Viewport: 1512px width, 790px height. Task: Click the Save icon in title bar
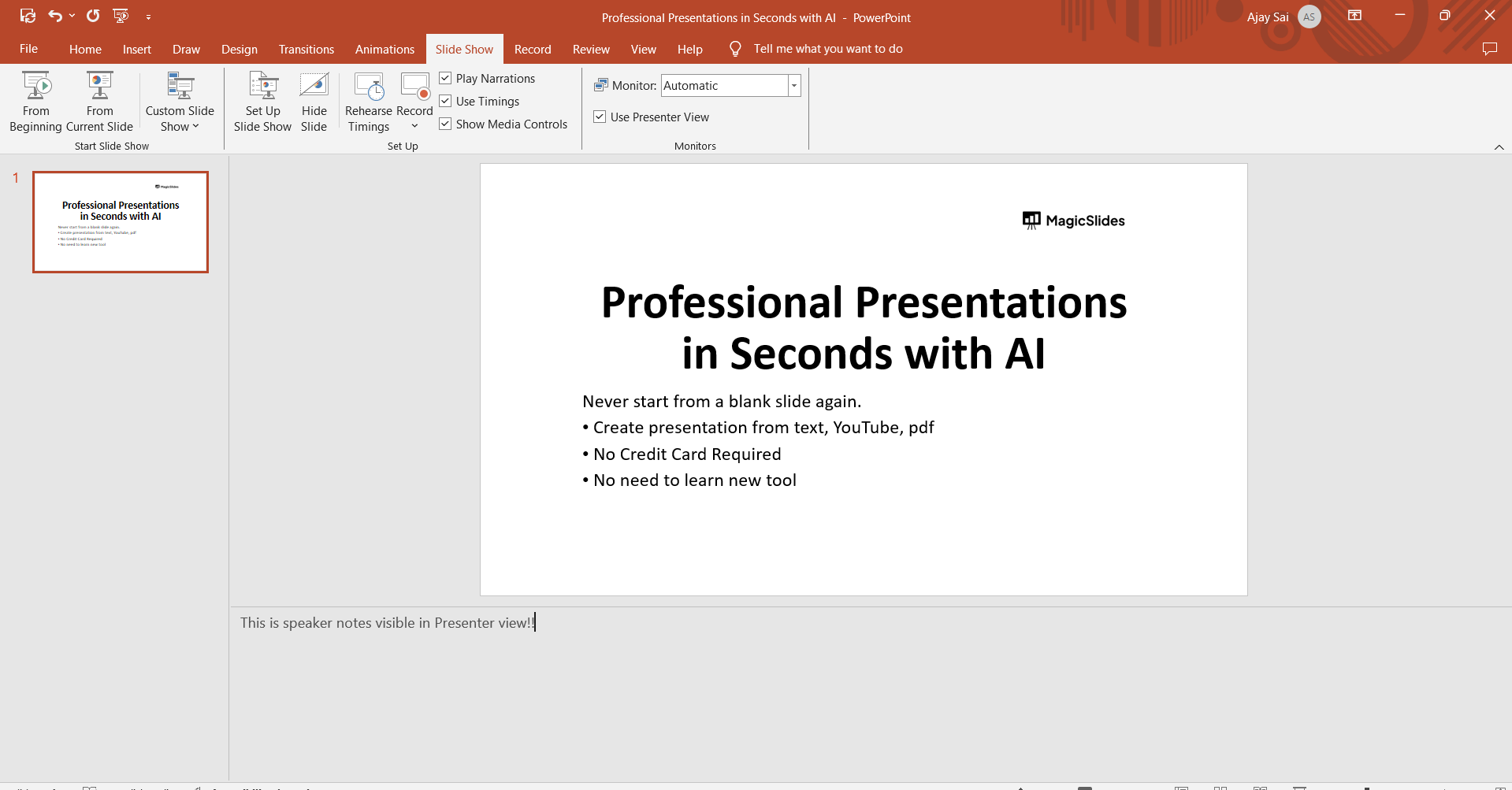(28, 16)
